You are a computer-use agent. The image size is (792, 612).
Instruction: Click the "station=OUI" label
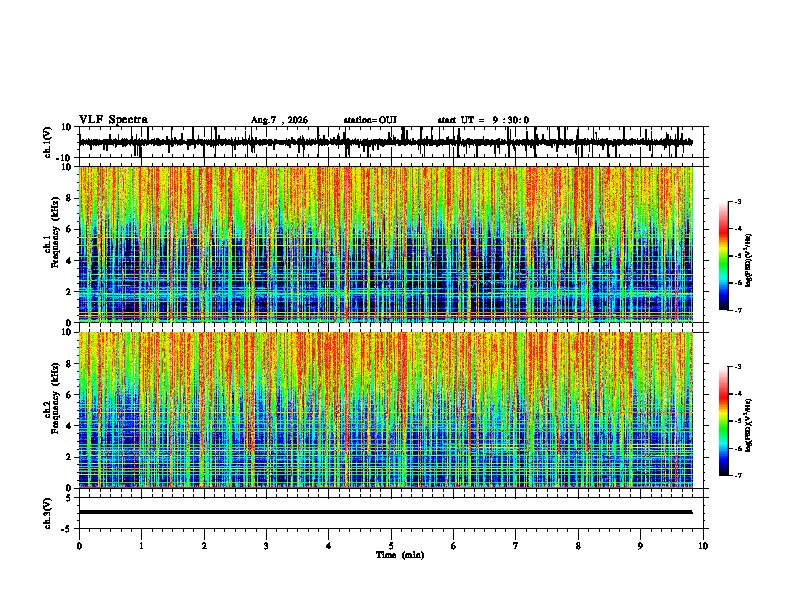370,120
